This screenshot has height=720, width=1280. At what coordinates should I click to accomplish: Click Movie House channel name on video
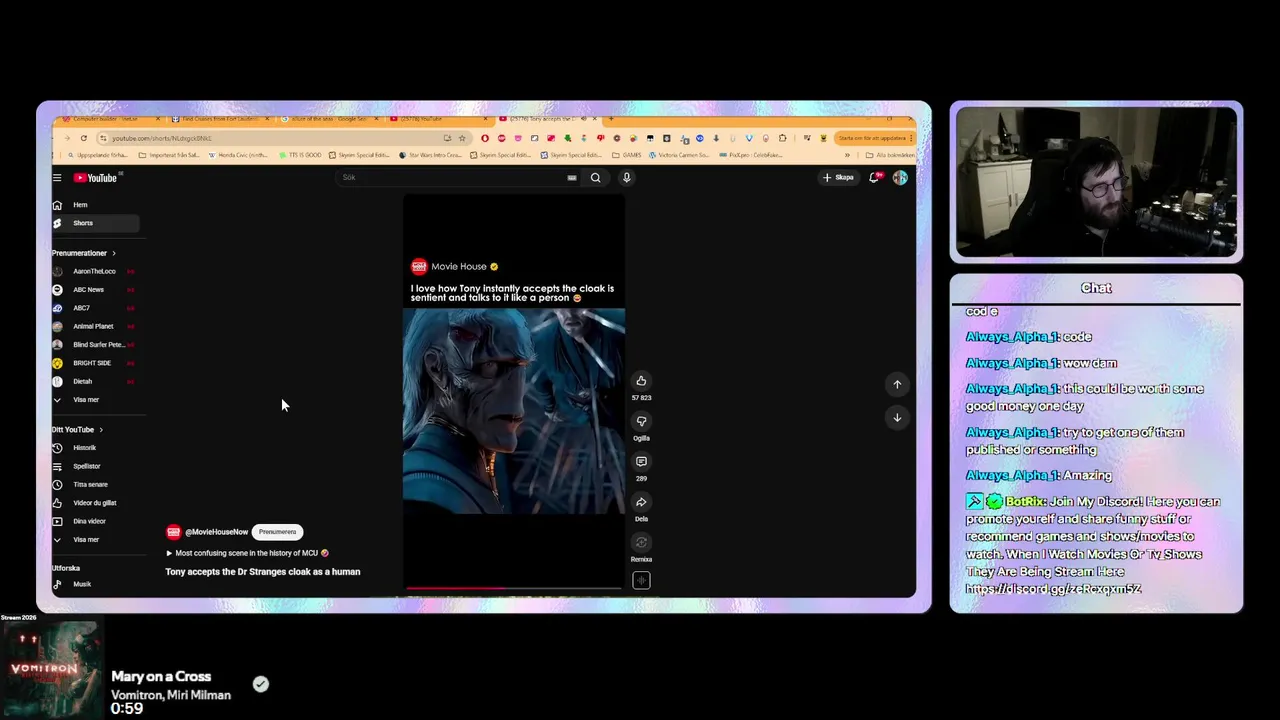pos(459,267)
